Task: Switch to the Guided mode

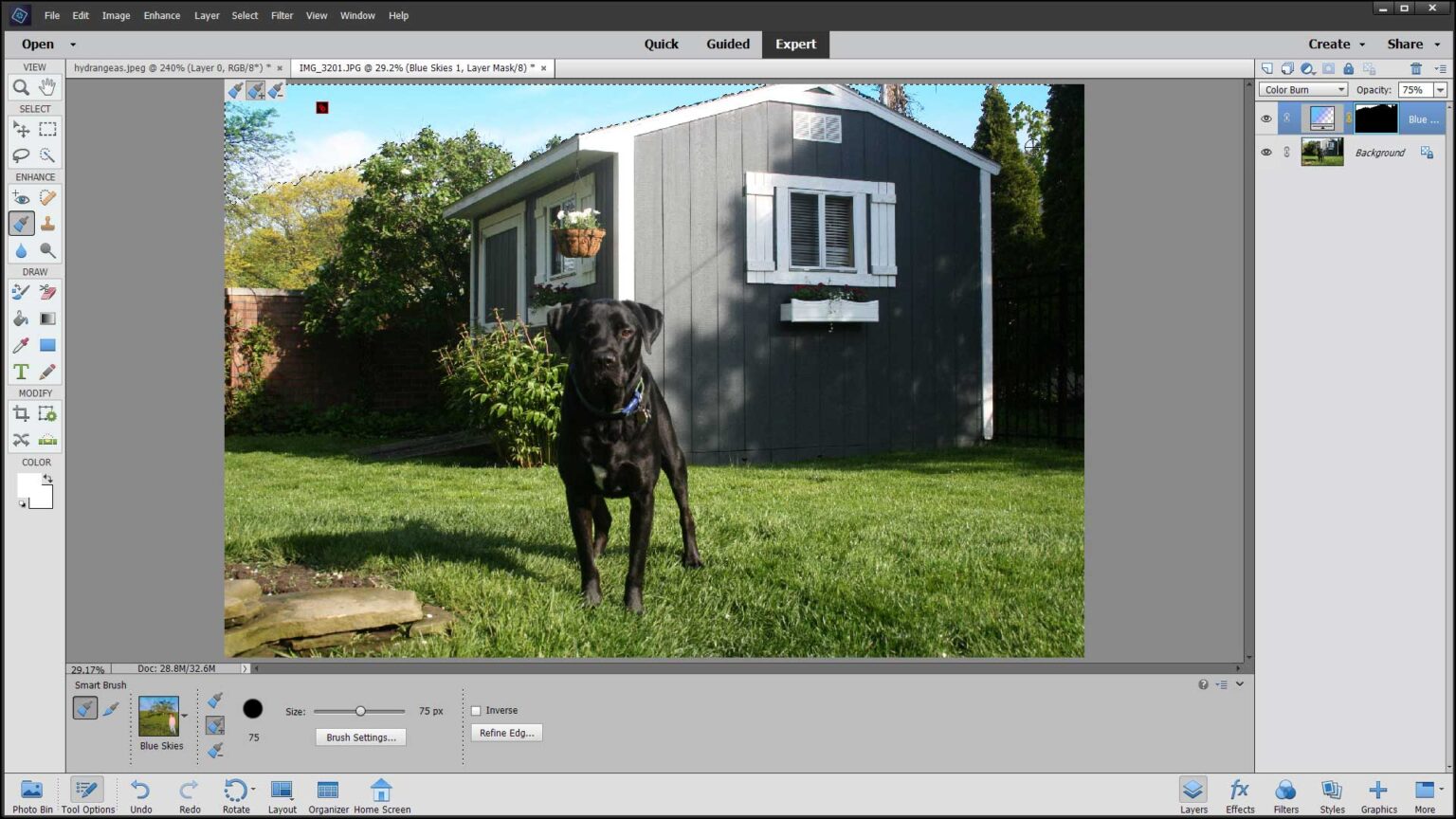Action: pos(728,44)
